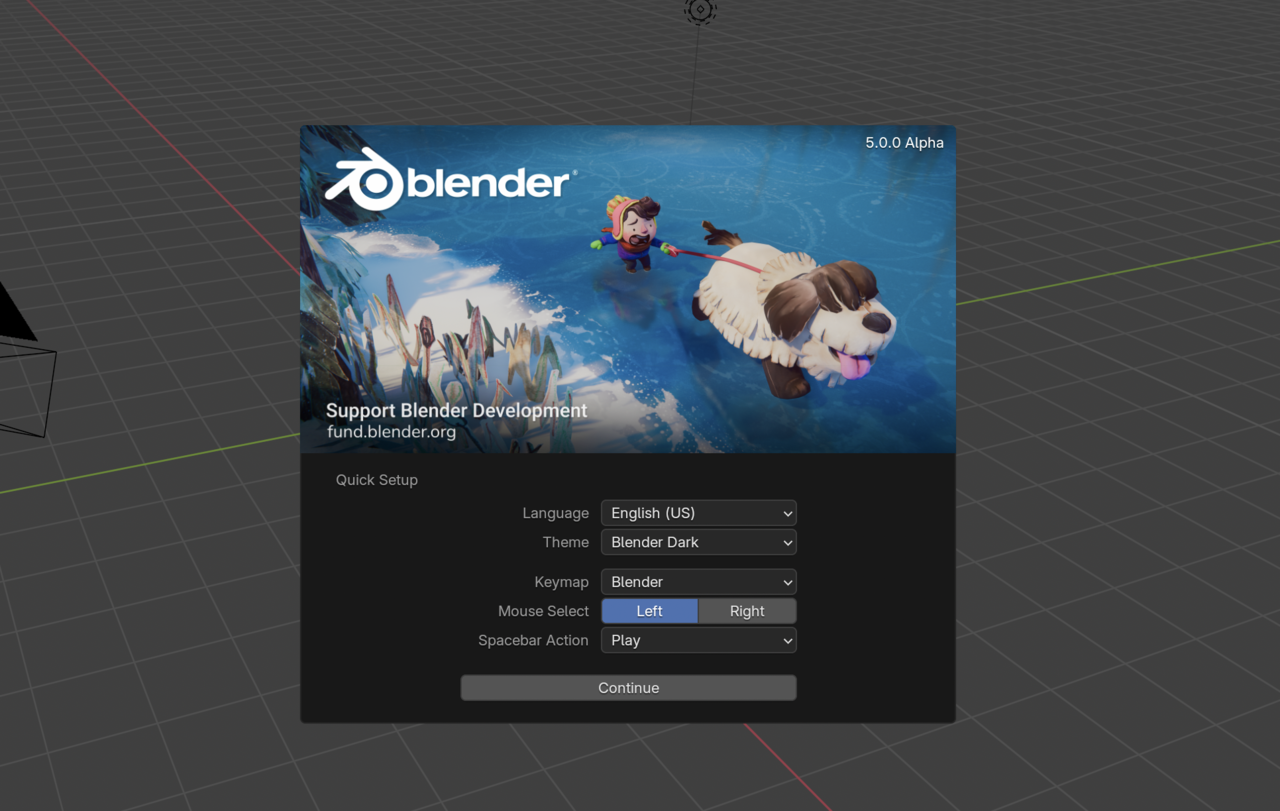The image size is (1280, 811).
Task: Click the Quick Setup heading
Action: click(376, 480)
